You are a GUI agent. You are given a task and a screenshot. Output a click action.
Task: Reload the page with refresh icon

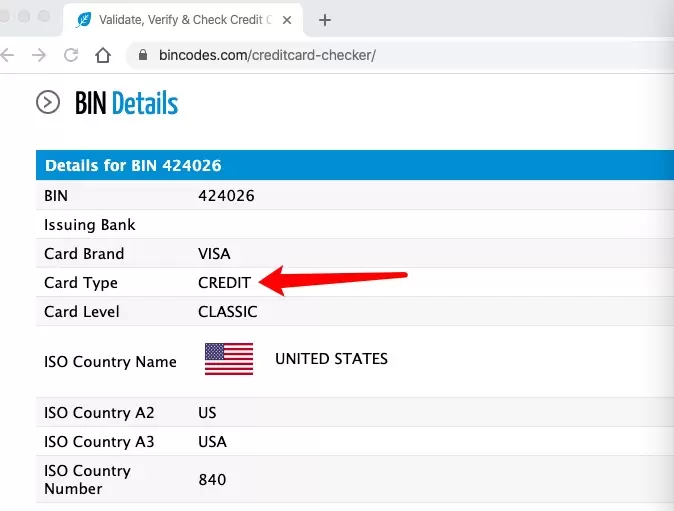point(70,55)
